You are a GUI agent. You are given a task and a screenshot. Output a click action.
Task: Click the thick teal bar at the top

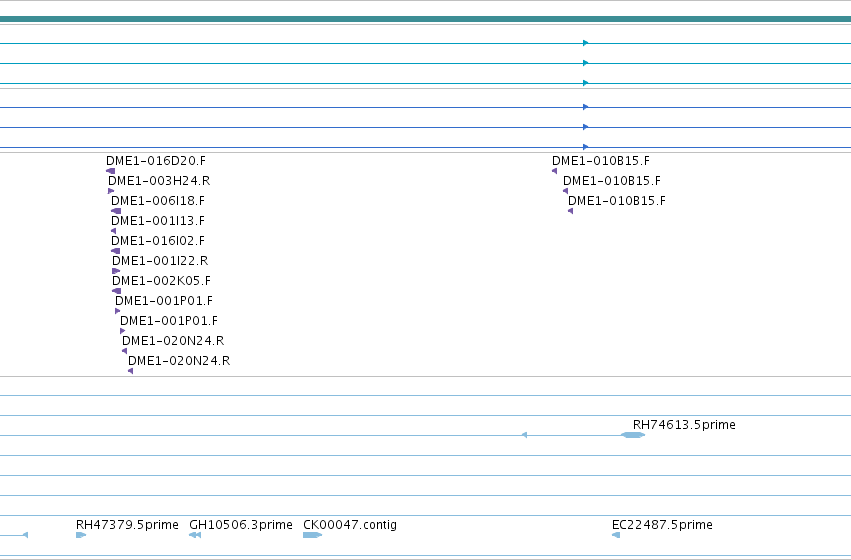pyautogui.click(x=426, y=19)
